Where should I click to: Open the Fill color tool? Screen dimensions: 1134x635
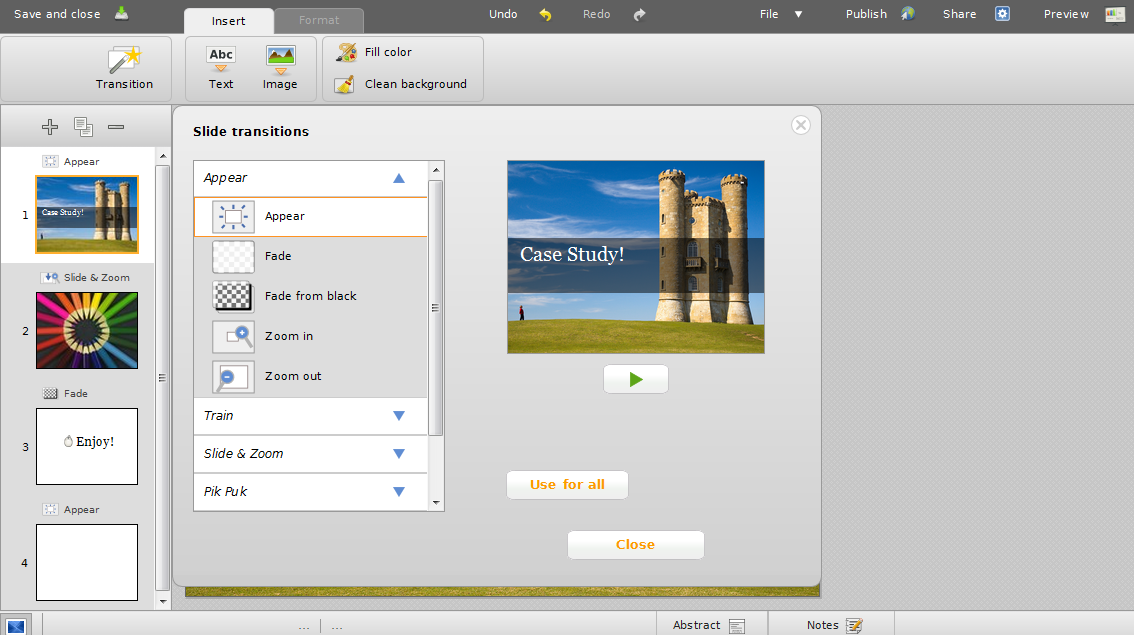pos(374,52)
